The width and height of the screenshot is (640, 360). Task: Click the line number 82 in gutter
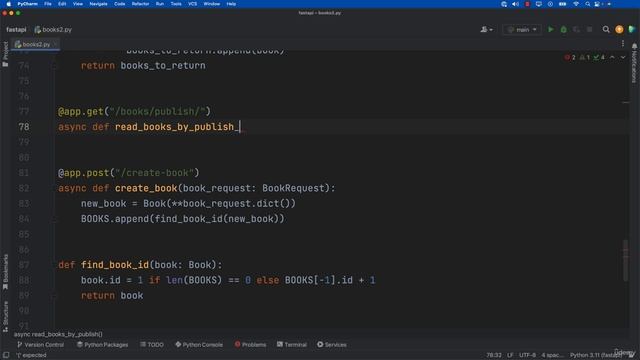coord(24,188)
